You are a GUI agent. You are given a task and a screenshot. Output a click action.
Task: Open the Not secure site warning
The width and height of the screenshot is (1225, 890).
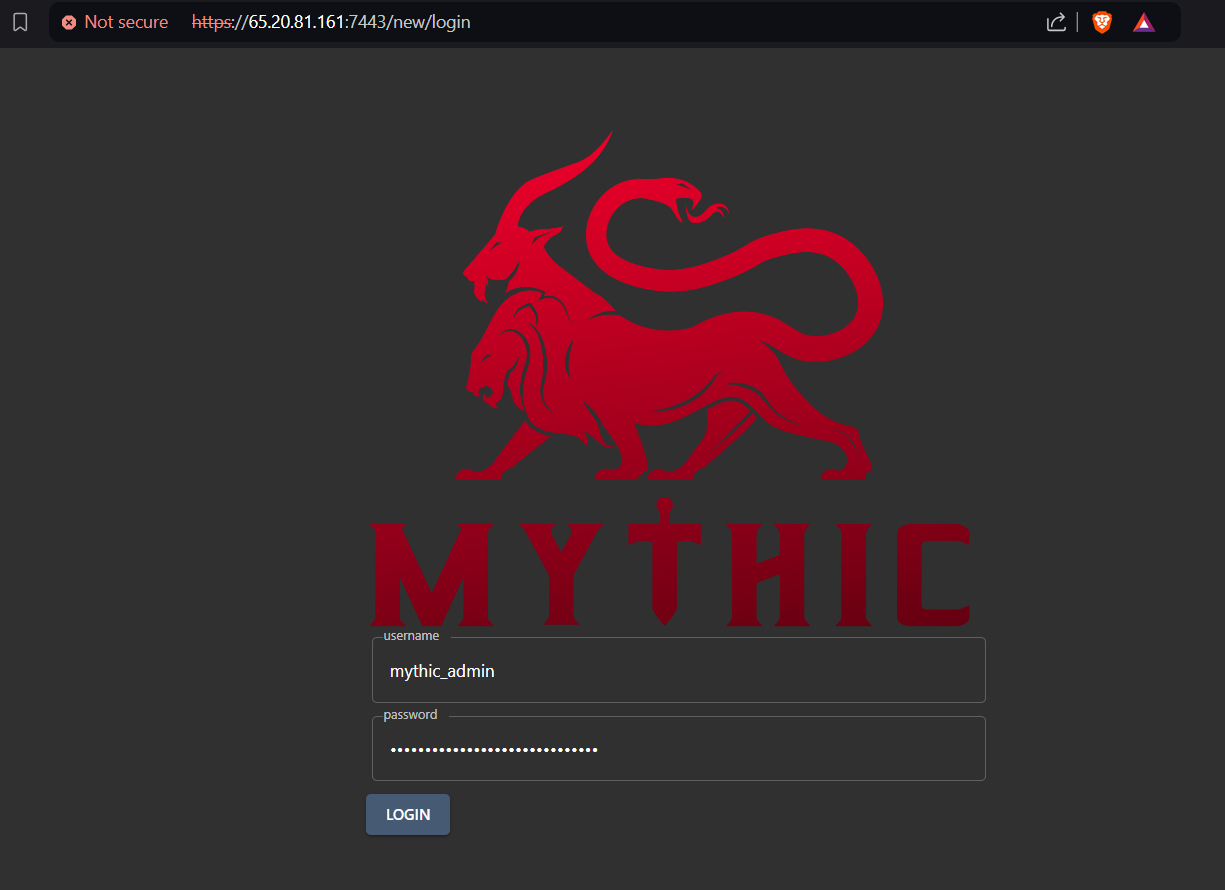(x=115, y=22)
